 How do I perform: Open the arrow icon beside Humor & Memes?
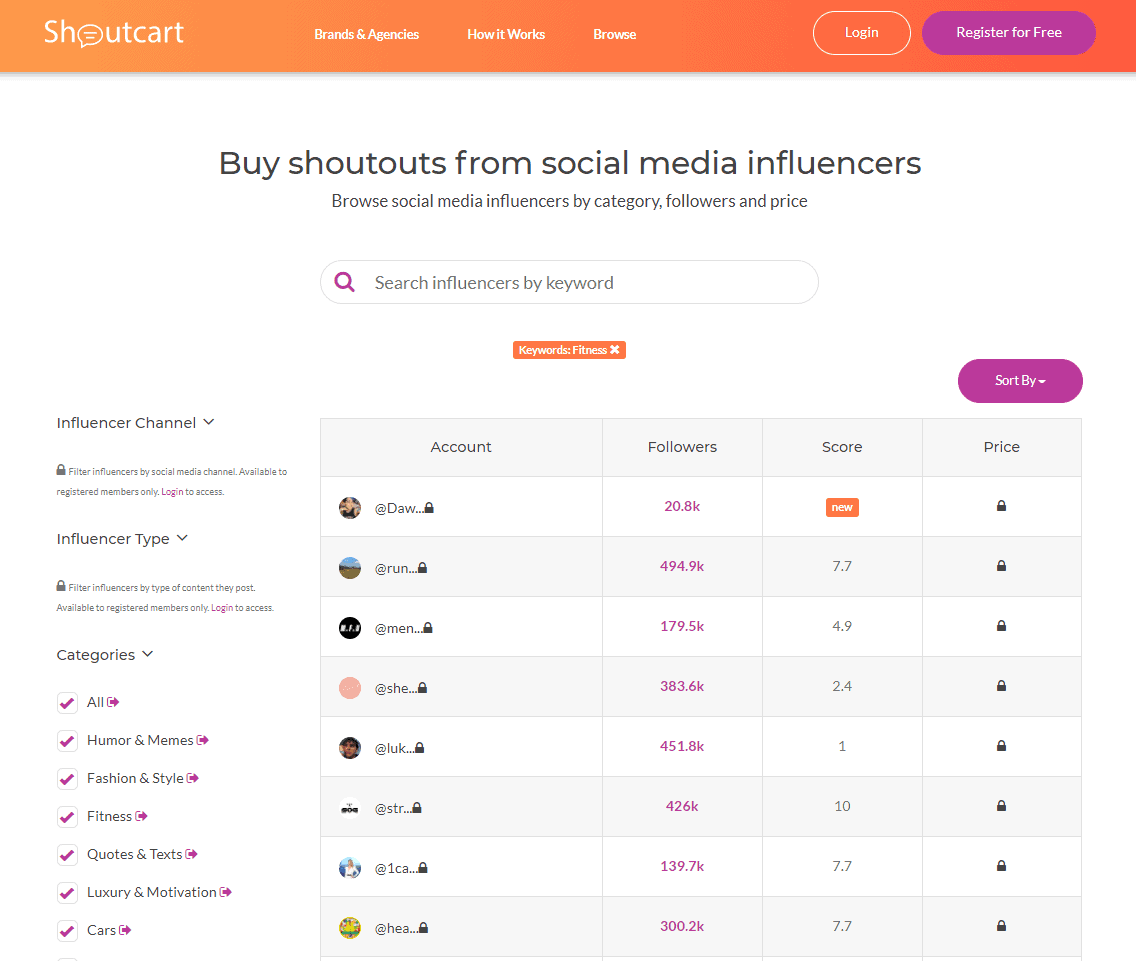pos(203,740)
